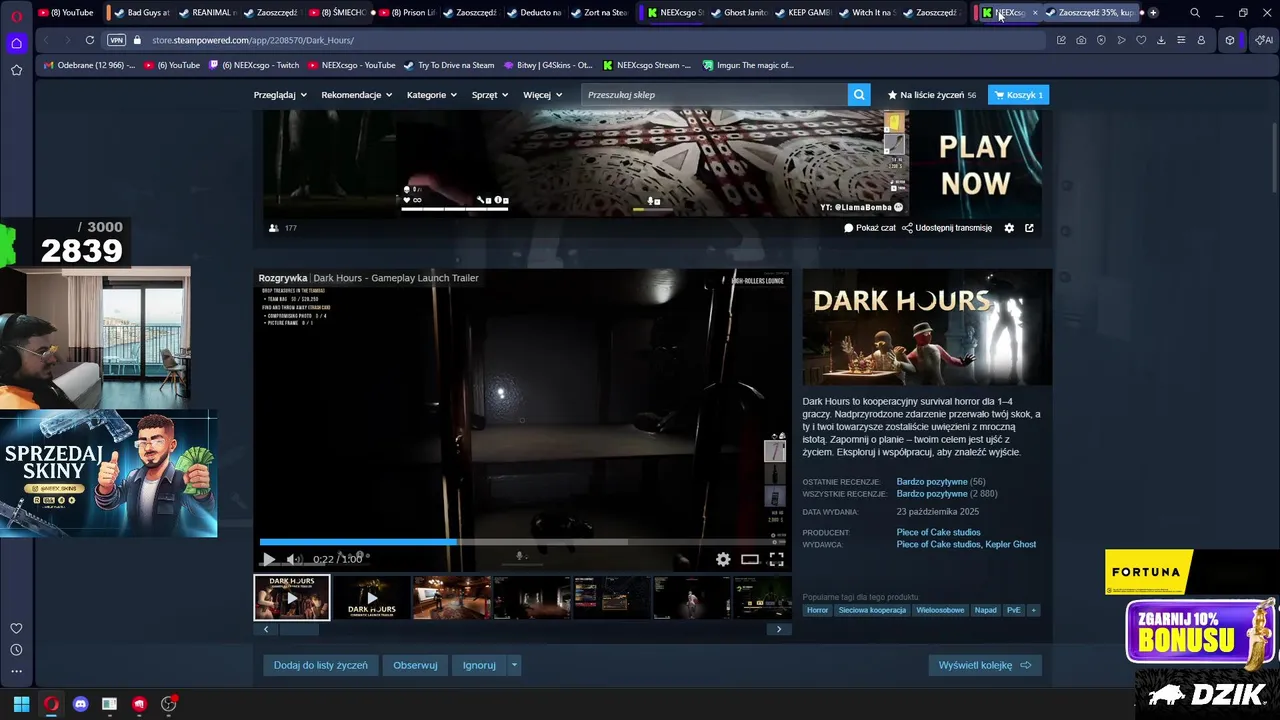Open the ad blocker shield icon
Image resolution: width=1280 pixels, height=720 pixels.
pyautogui.click(x=1101, y=40)
